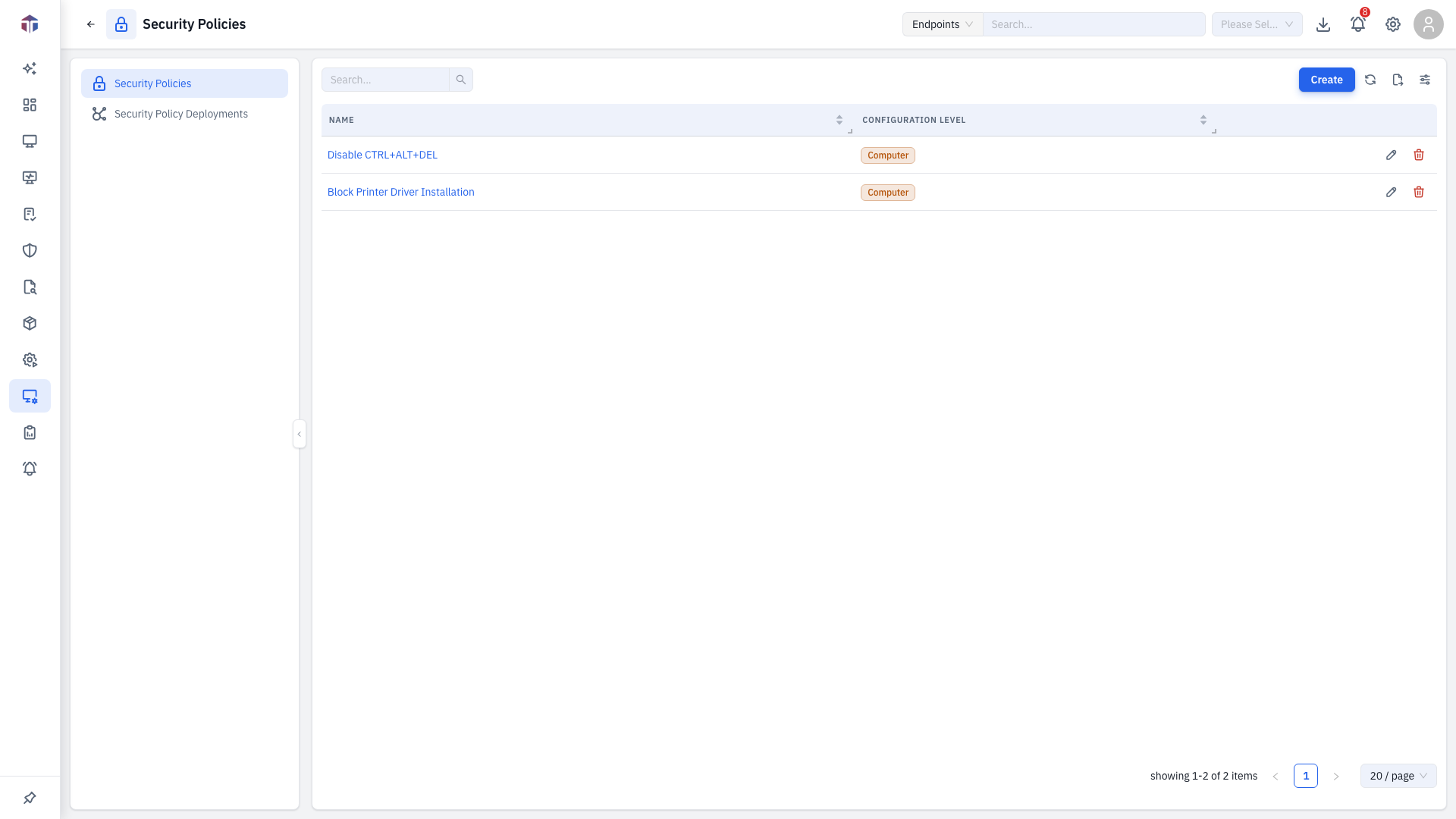Screen dimensions: 1456x819
Task: Expand the Endpoints dropdown
Action: pyautogui.click(x=943, y=24)
